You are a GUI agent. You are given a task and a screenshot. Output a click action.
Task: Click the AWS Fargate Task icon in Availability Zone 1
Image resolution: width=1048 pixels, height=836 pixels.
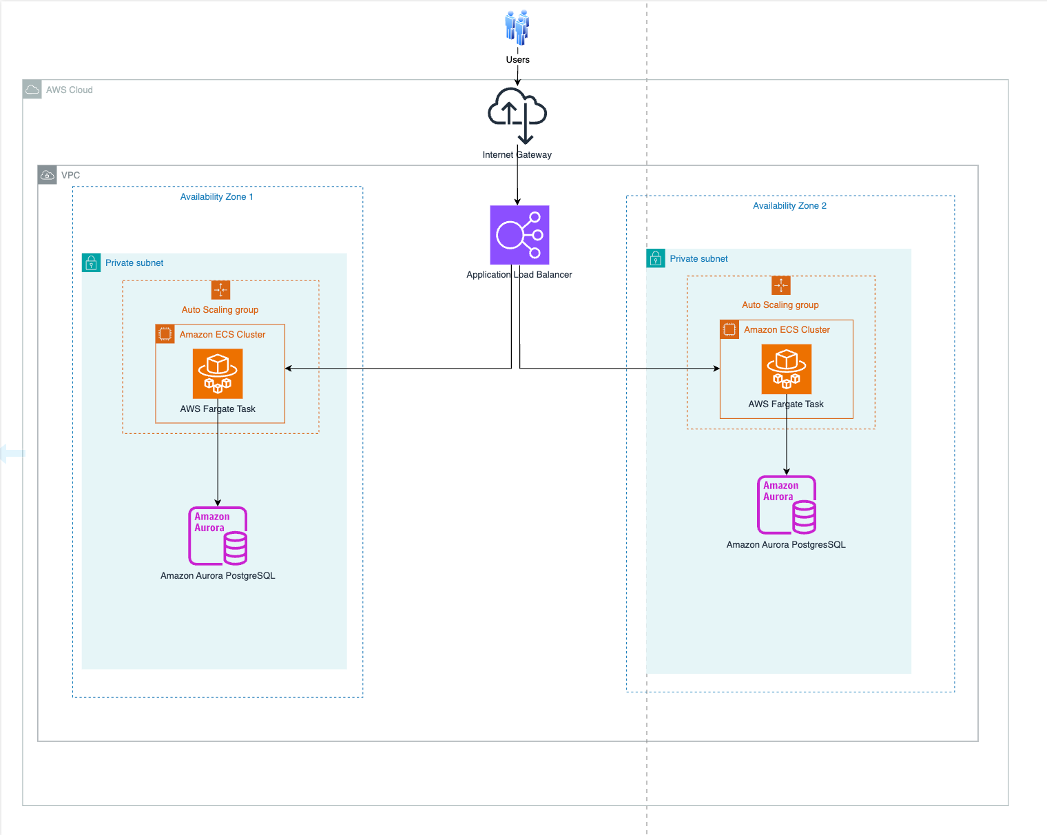(218, 374)
